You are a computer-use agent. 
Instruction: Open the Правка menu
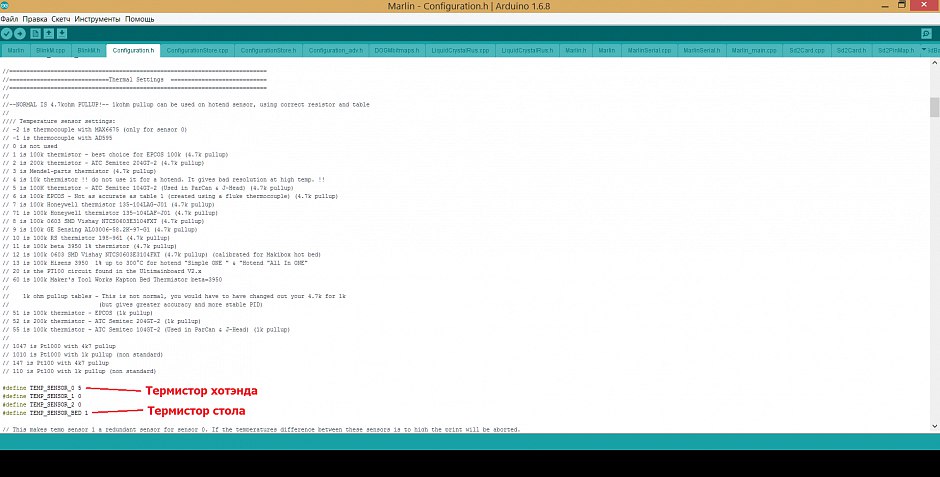[x=35, y=19]
